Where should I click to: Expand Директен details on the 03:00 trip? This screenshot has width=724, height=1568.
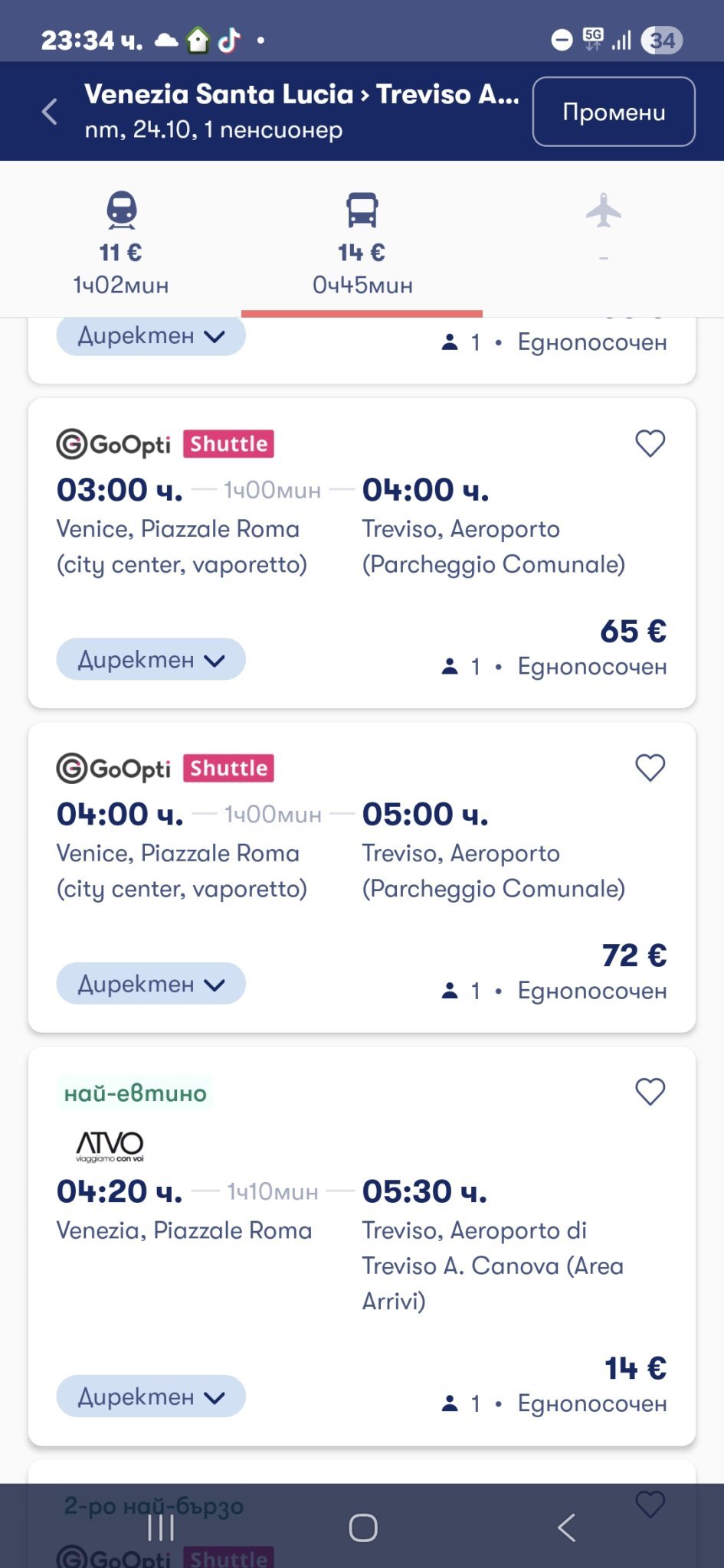[x=151, y=659]
